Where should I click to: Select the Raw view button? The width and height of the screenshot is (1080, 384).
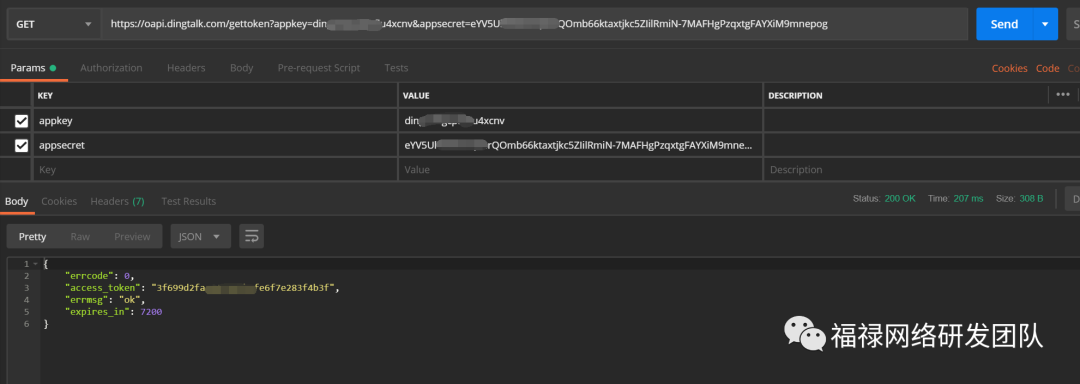point(80,236)
